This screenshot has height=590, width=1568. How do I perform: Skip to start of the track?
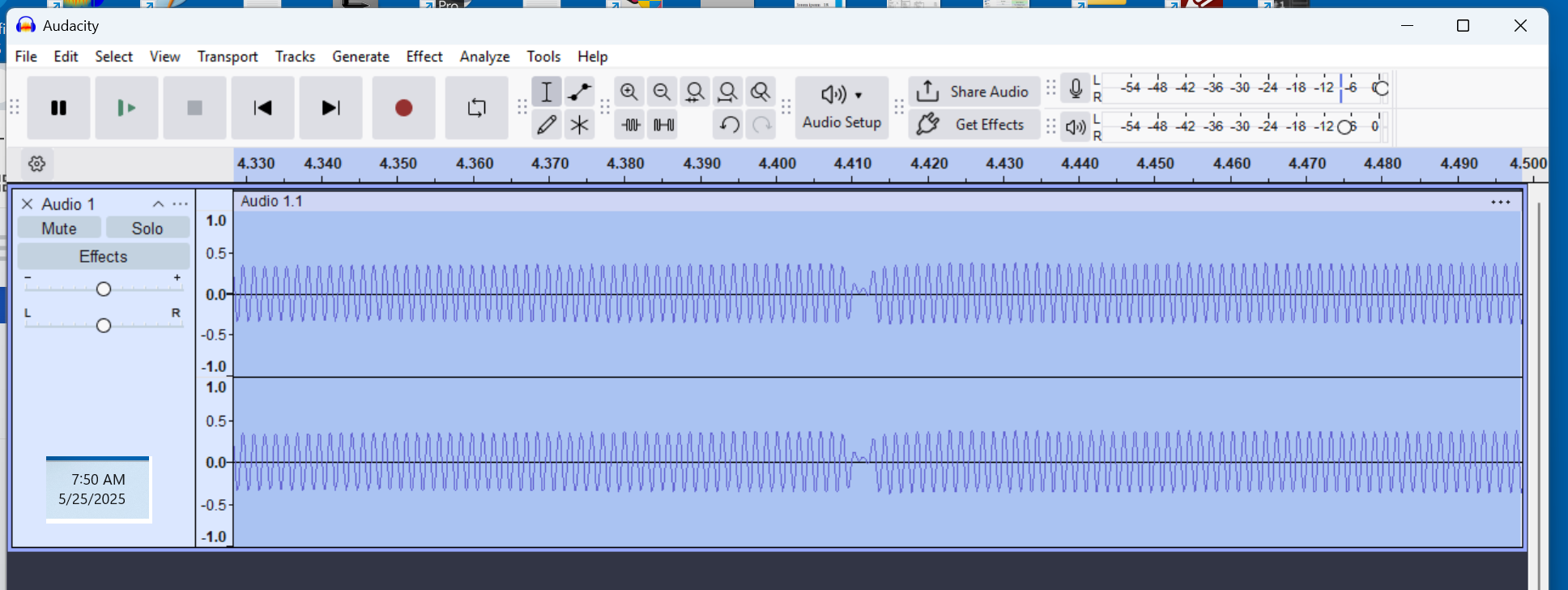[x=262, y=108]
